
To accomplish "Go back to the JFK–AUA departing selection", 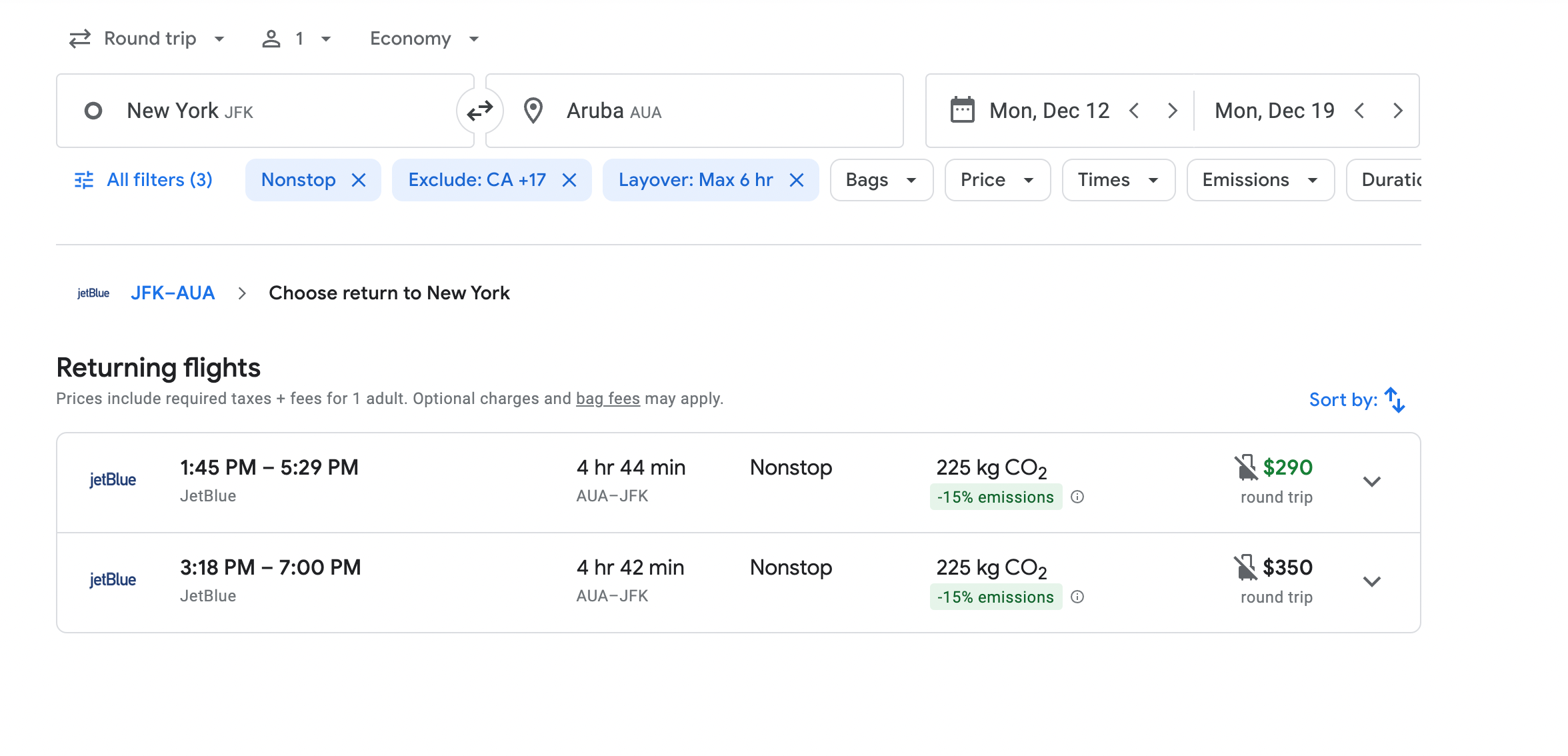I will coord(173,293).
